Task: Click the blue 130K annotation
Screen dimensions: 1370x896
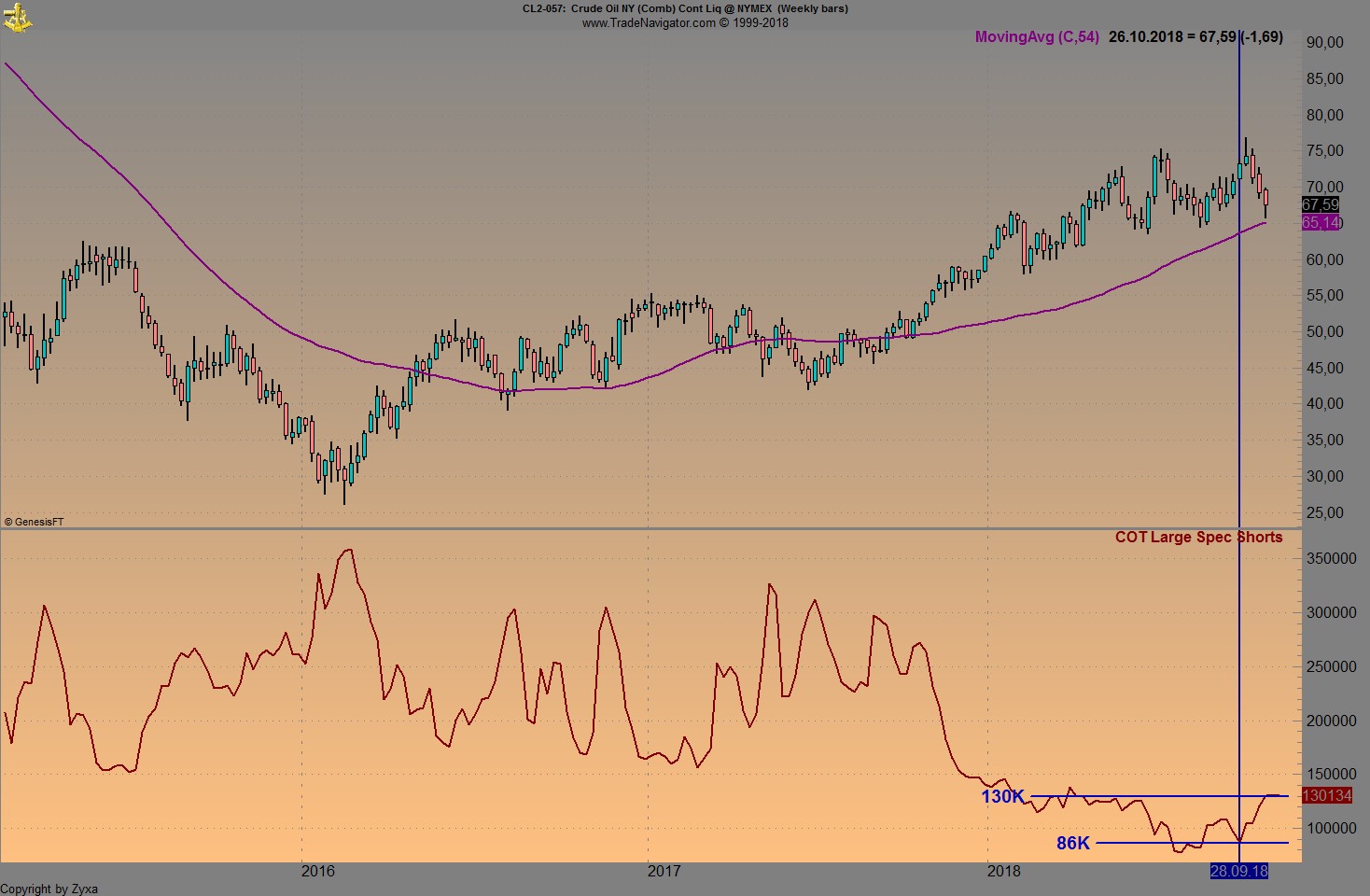Action: pos(1002,796)
